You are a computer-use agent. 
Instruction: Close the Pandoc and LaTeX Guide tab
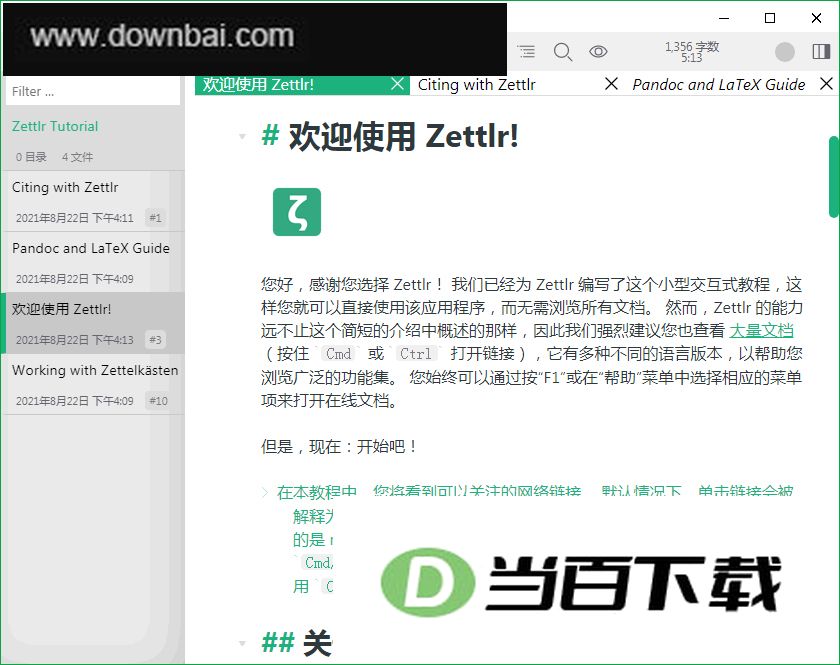827,84
